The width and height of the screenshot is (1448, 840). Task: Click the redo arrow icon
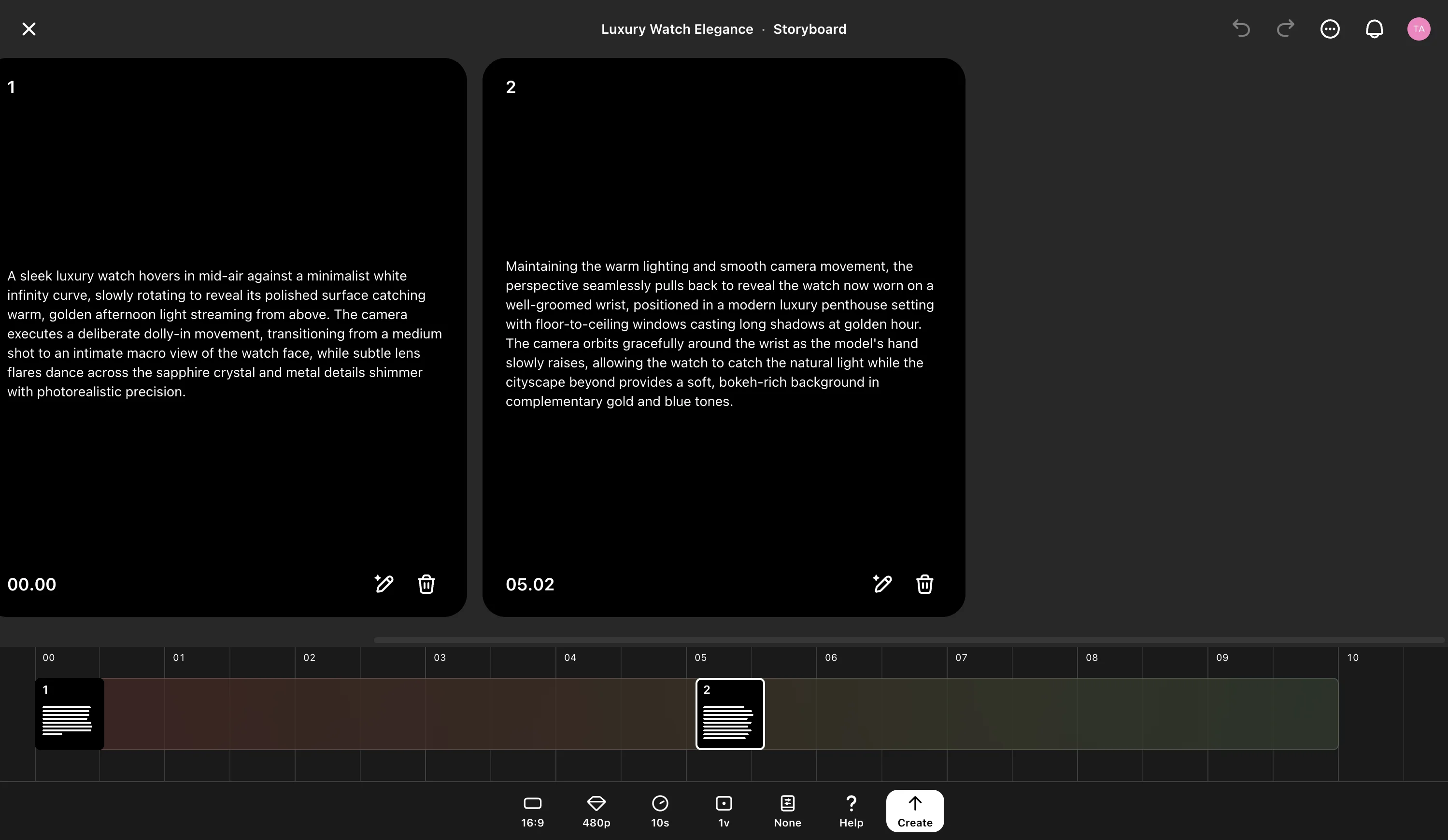[x=1285, y=28]
